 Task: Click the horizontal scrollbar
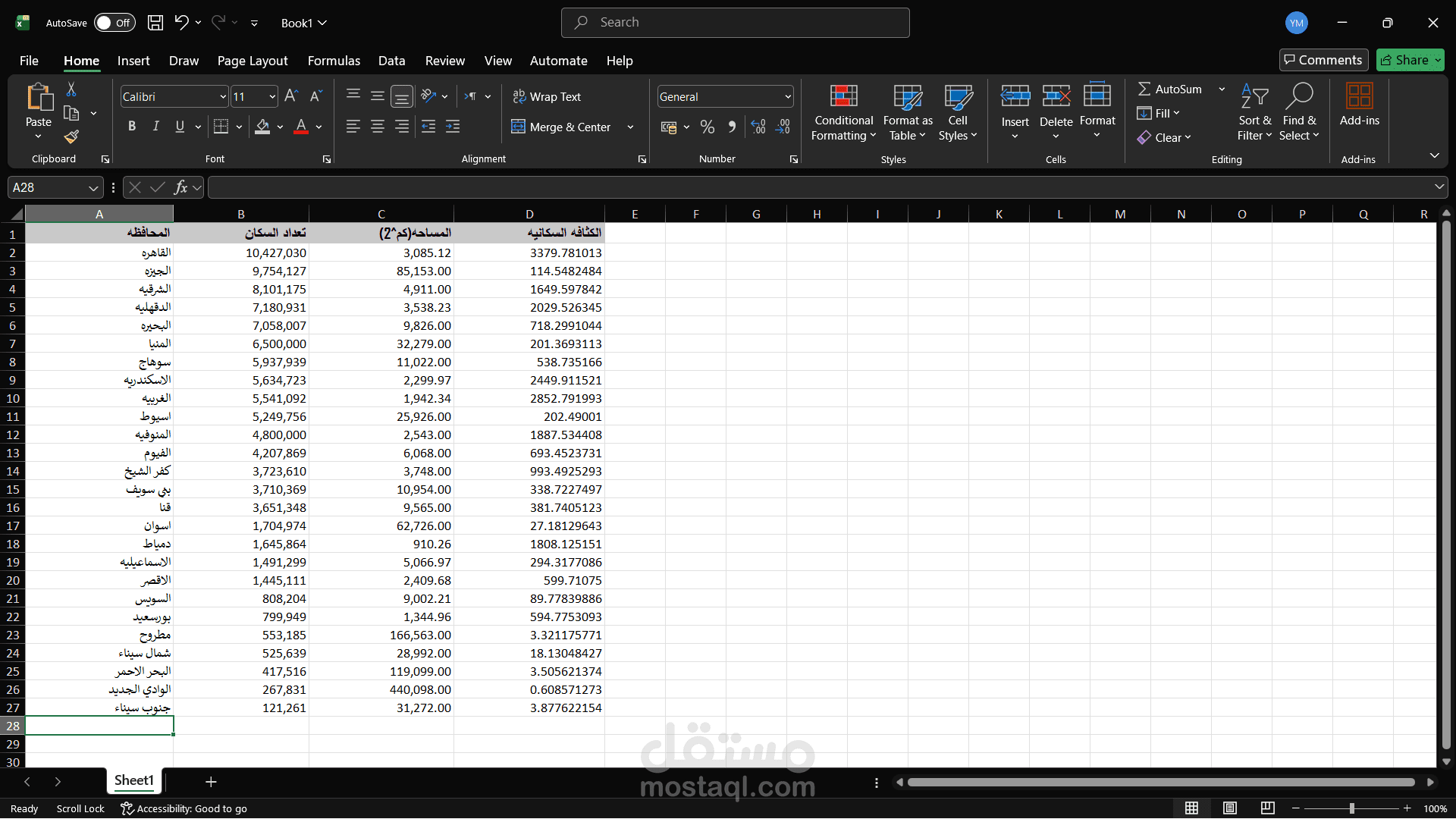pos(1161,783)
